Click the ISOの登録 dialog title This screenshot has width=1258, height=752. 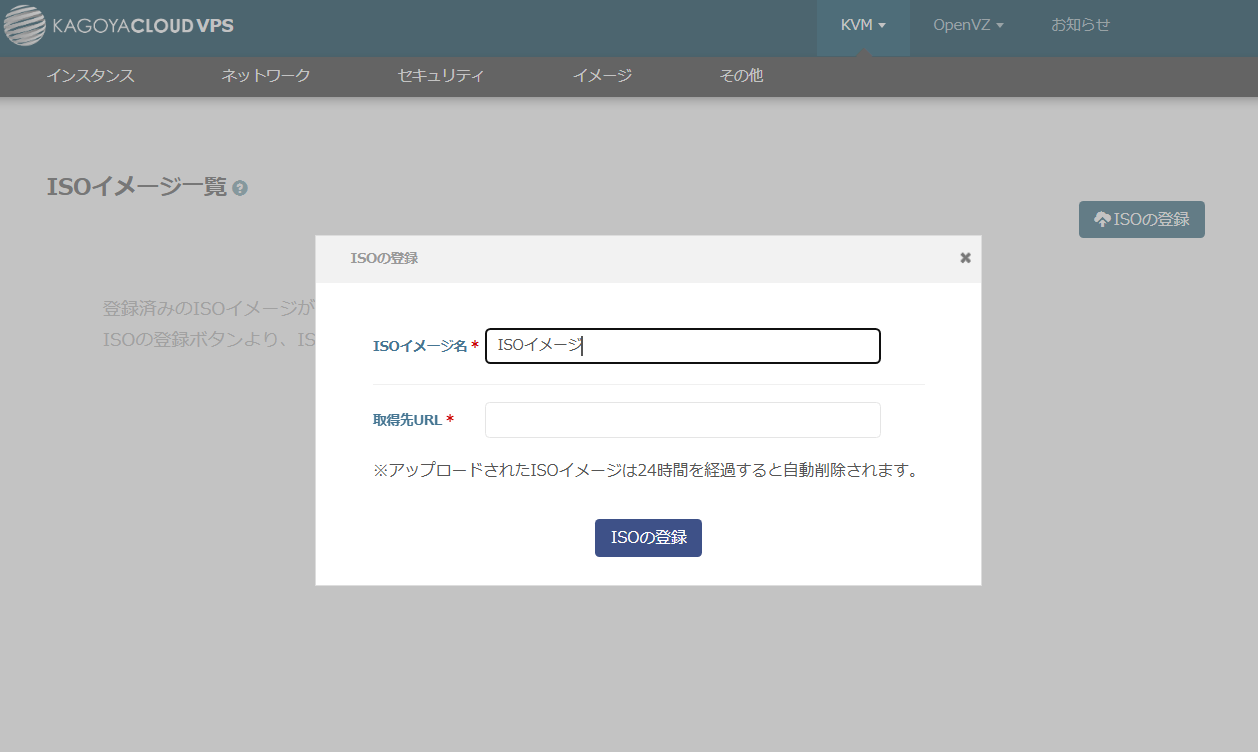[x=384, y=258]
